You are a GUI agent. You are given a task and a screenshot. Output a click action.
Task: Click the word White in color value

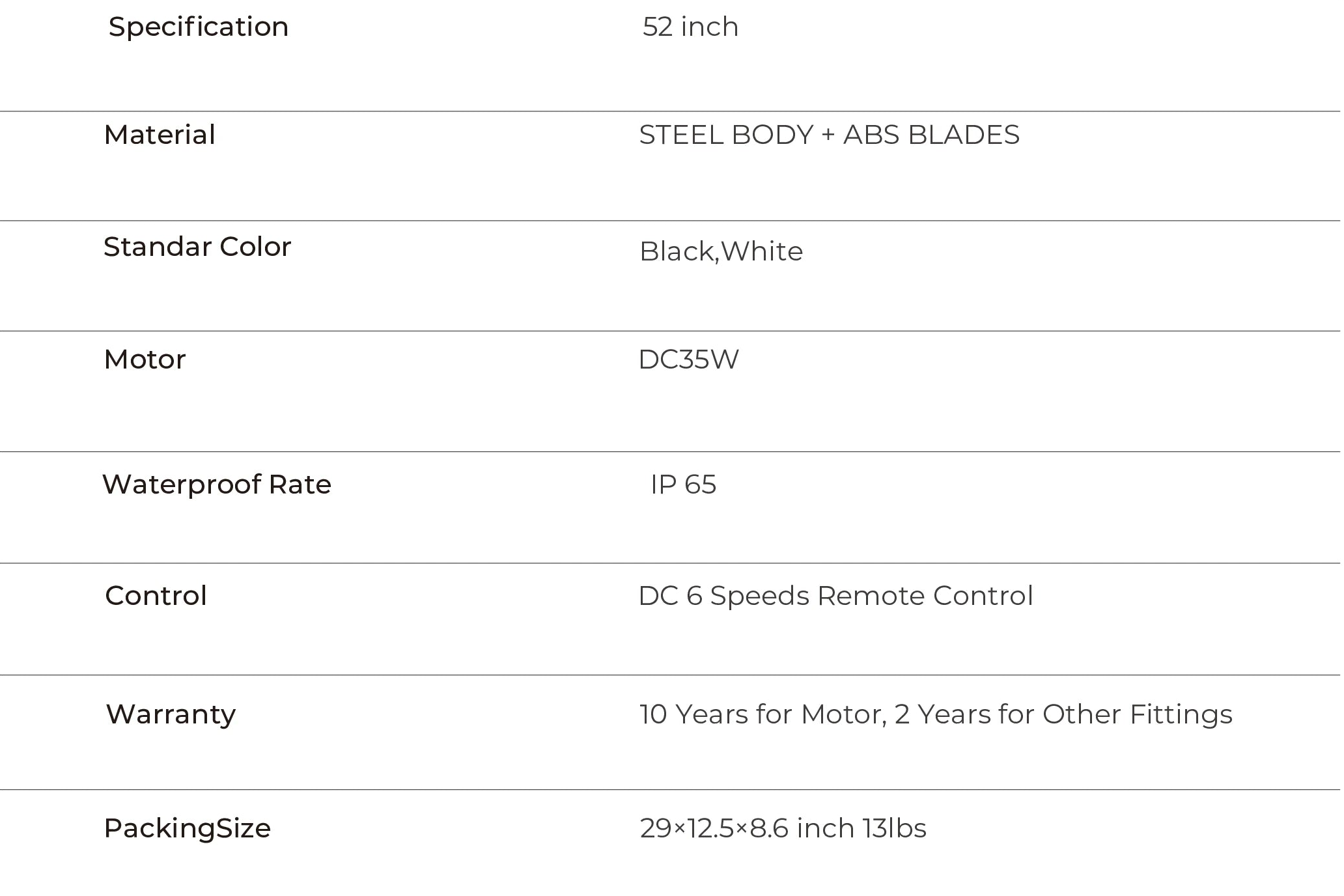click(x=763, y=252)
